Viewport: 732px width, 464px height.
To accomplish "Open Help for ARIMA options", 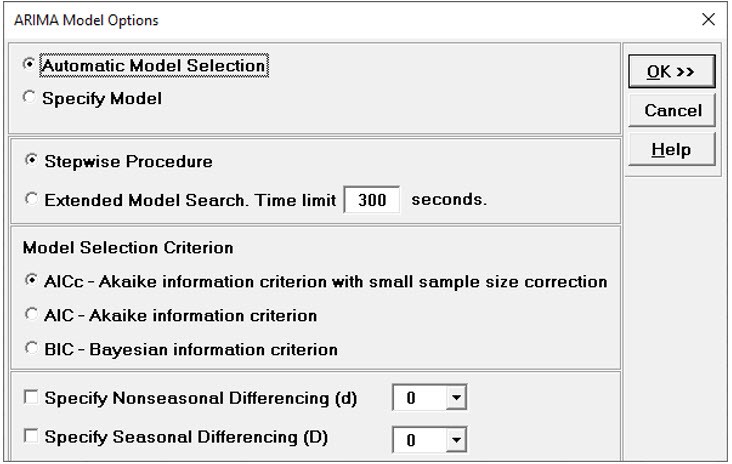I will pyautogui.click(x=672, y=150).
